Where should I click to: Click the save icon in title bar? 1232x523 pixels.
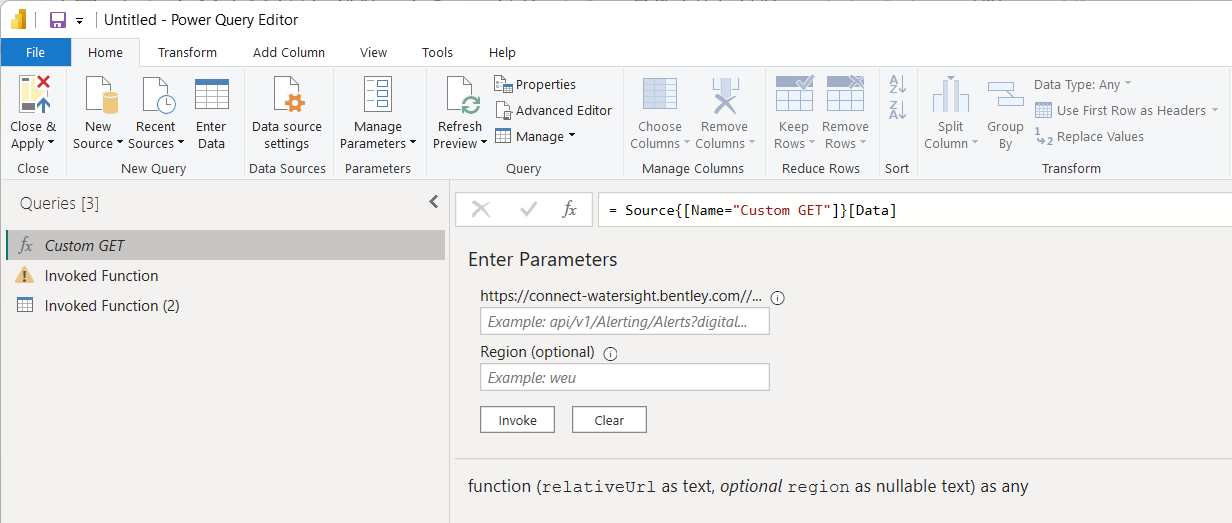(x=57, y=20)
